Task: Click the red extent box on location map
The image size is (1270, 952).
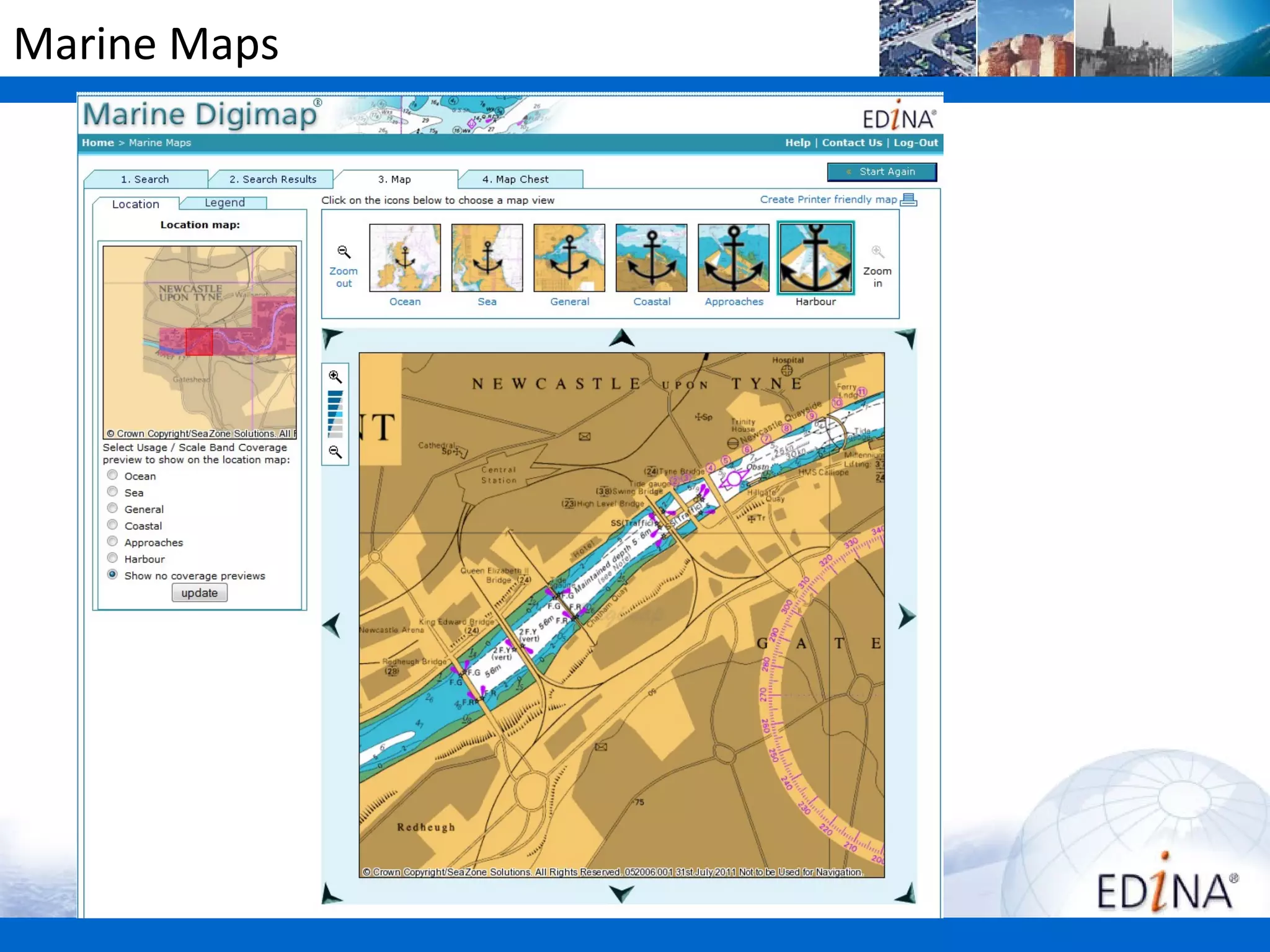Action: [199, 342]
